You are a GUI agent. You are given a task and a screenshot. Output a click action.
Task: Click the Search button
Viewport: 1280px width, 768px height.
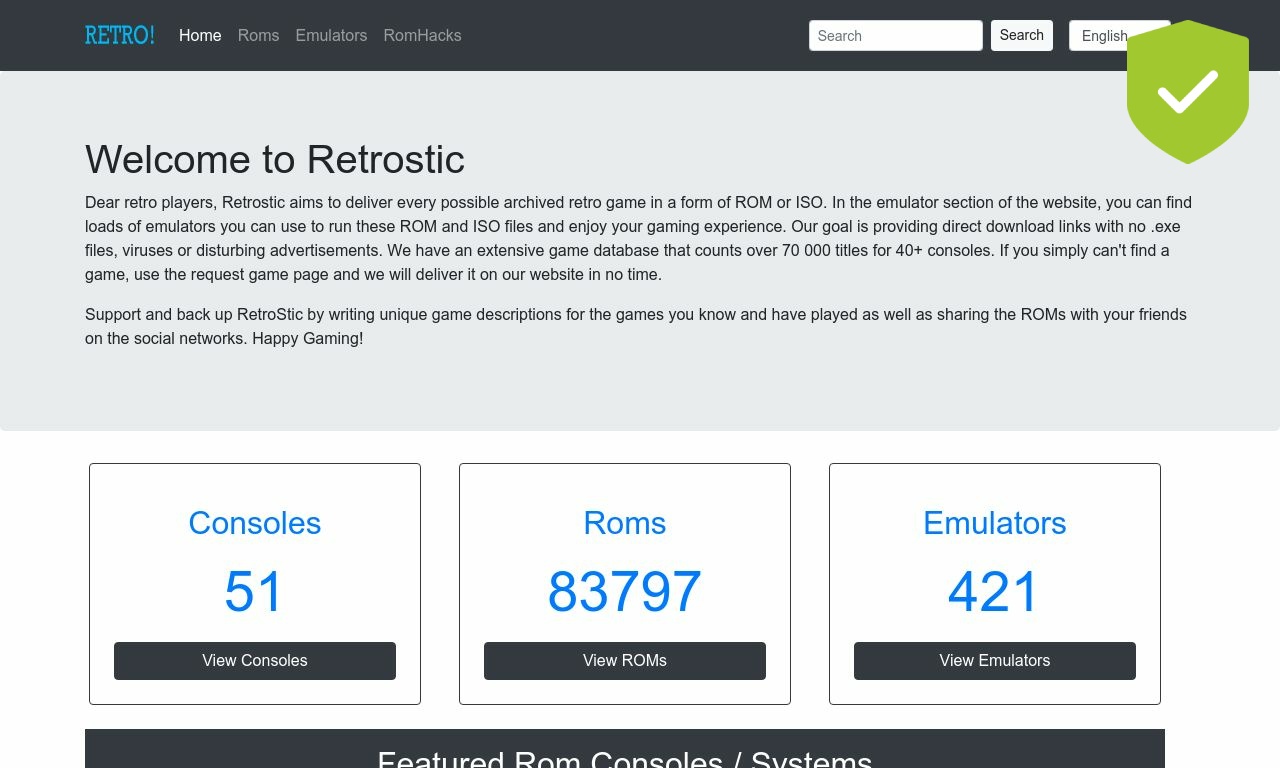tap(1022, 35)
